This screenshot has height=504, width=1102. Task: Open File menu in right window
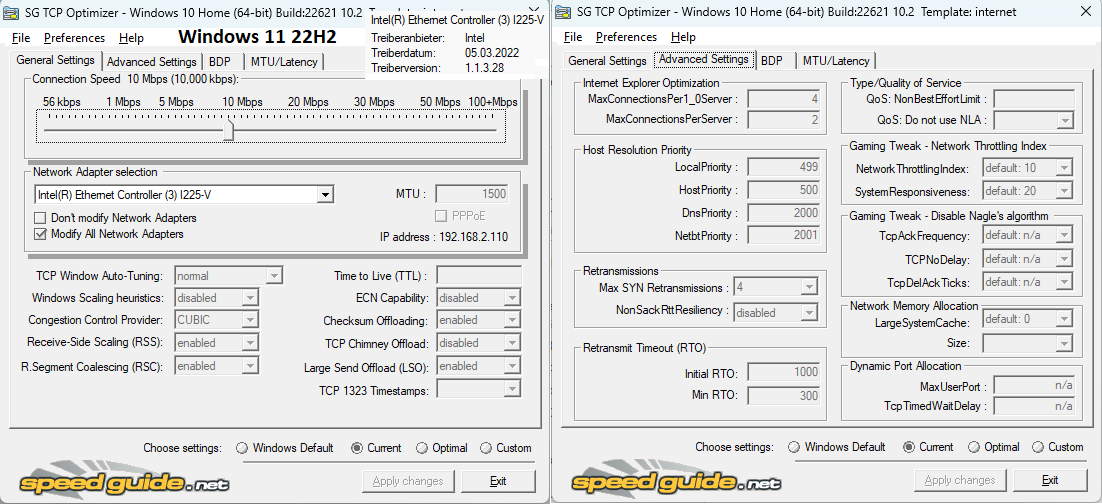click(573, 37)
